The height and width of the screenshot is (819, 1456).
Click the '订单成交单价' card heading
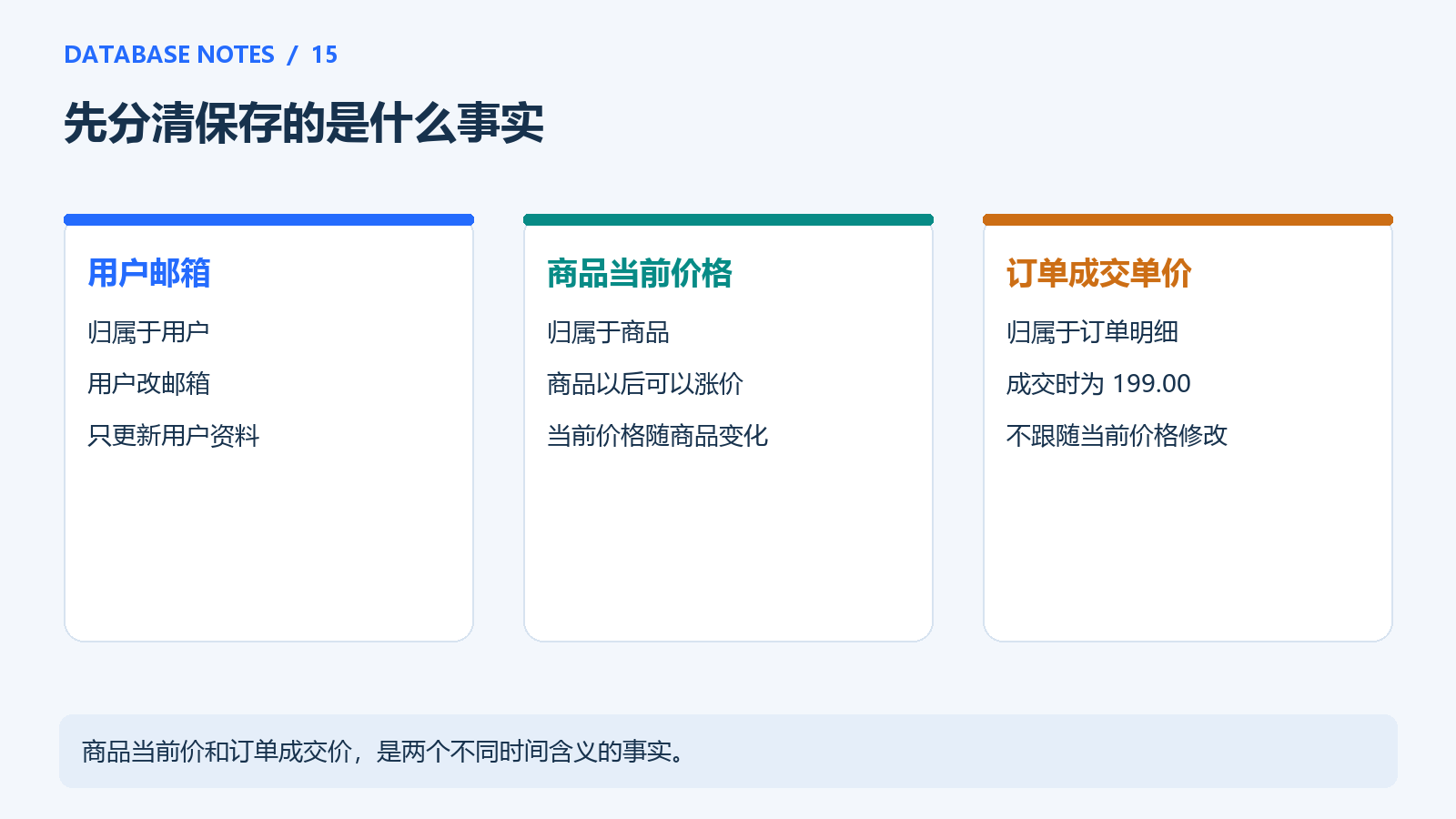pos(1099,273)
